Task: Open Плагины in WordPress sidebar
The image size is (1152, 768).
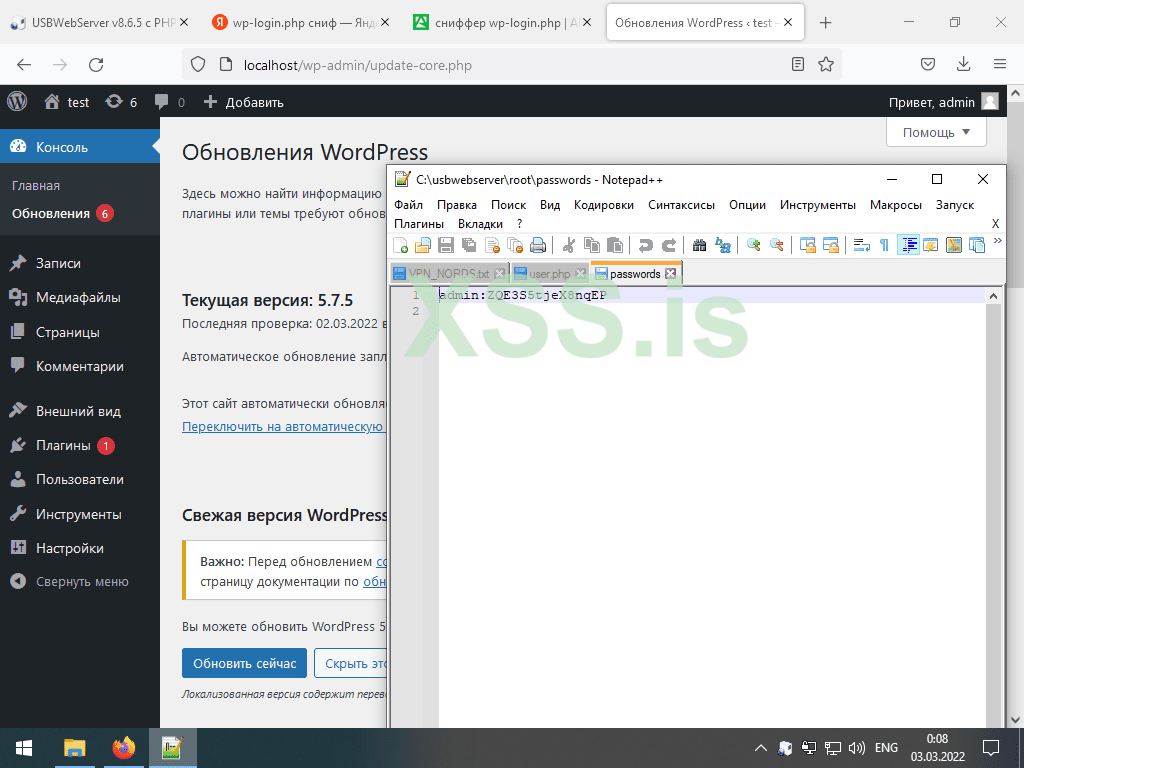Action: click(x=63, y=445)
